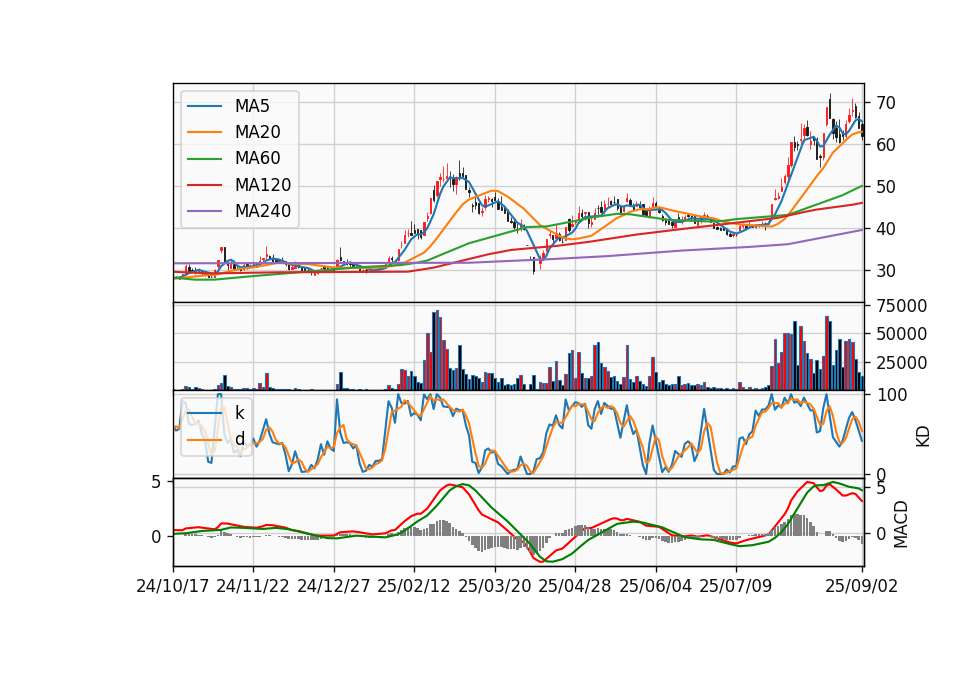
Task: Click the 24/10/17 date axis label
Action: pyautogui.click(x=173, y=586)
